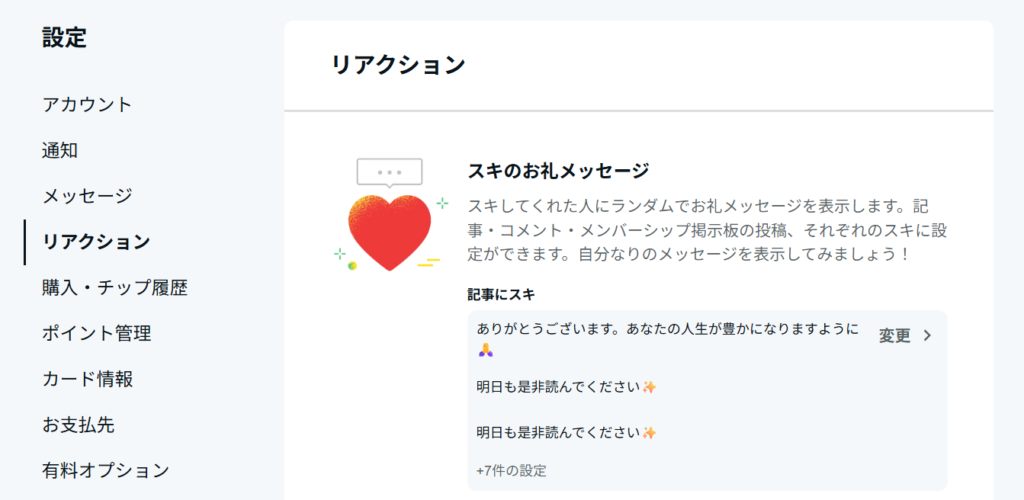Screen dimensions: 1024x500
Task: Navigate to ポイント管理
Action: point(97,333)
